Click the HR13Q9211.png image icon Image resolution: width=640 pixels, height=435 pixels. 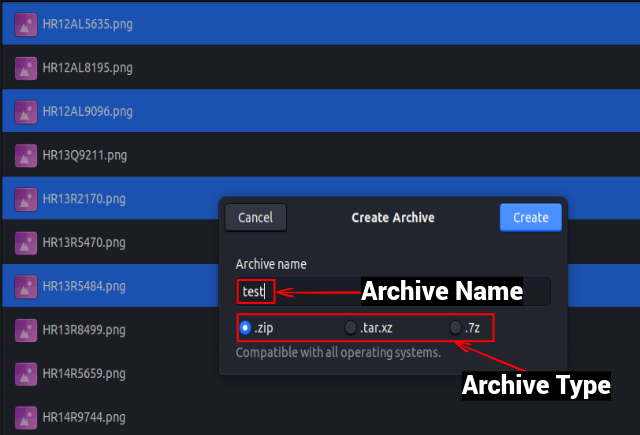[x=26, y=155]
